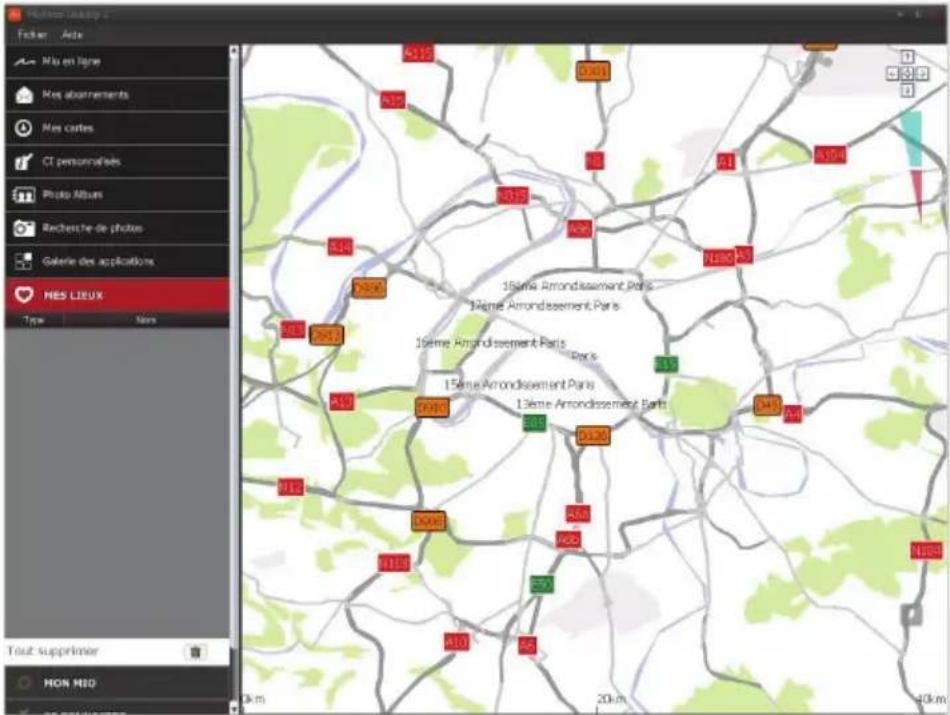Click the A10 motorway shield

pyautogui.click(x=456, y=642)
